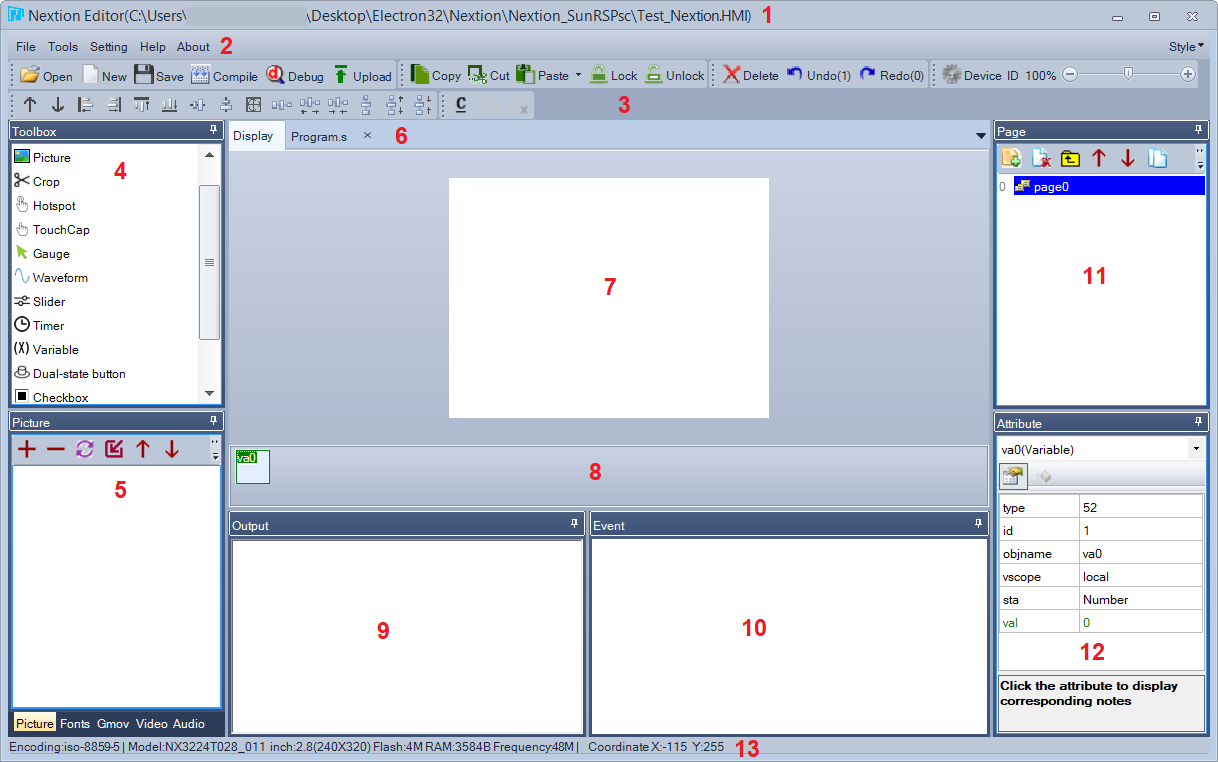
Task: Paste the copied component
Action: coord(543,75)
